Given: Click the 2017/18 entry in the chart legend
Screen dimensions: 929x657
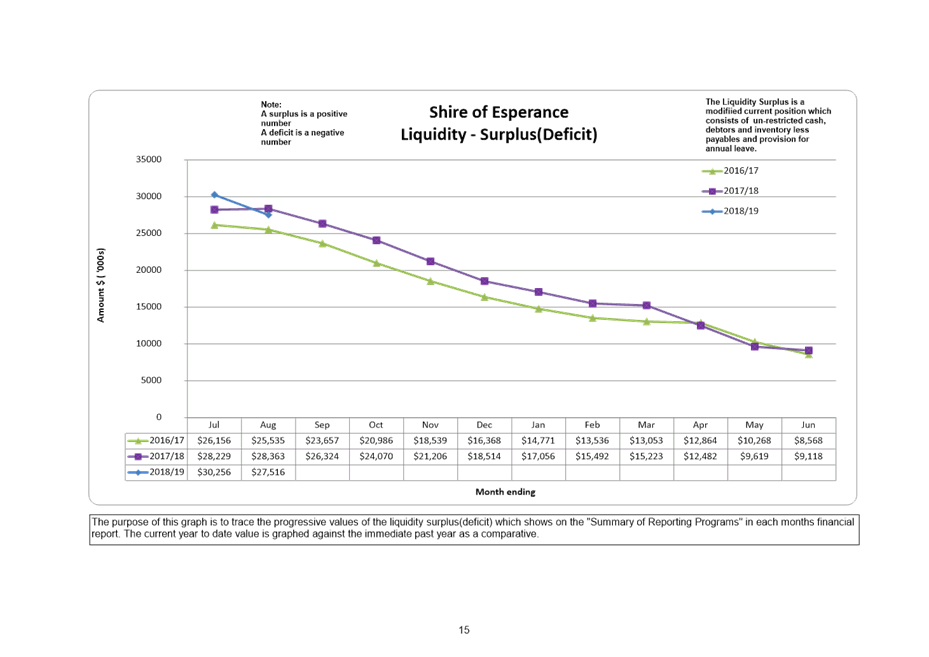Looking at the screenshot, I should [730, 191].
